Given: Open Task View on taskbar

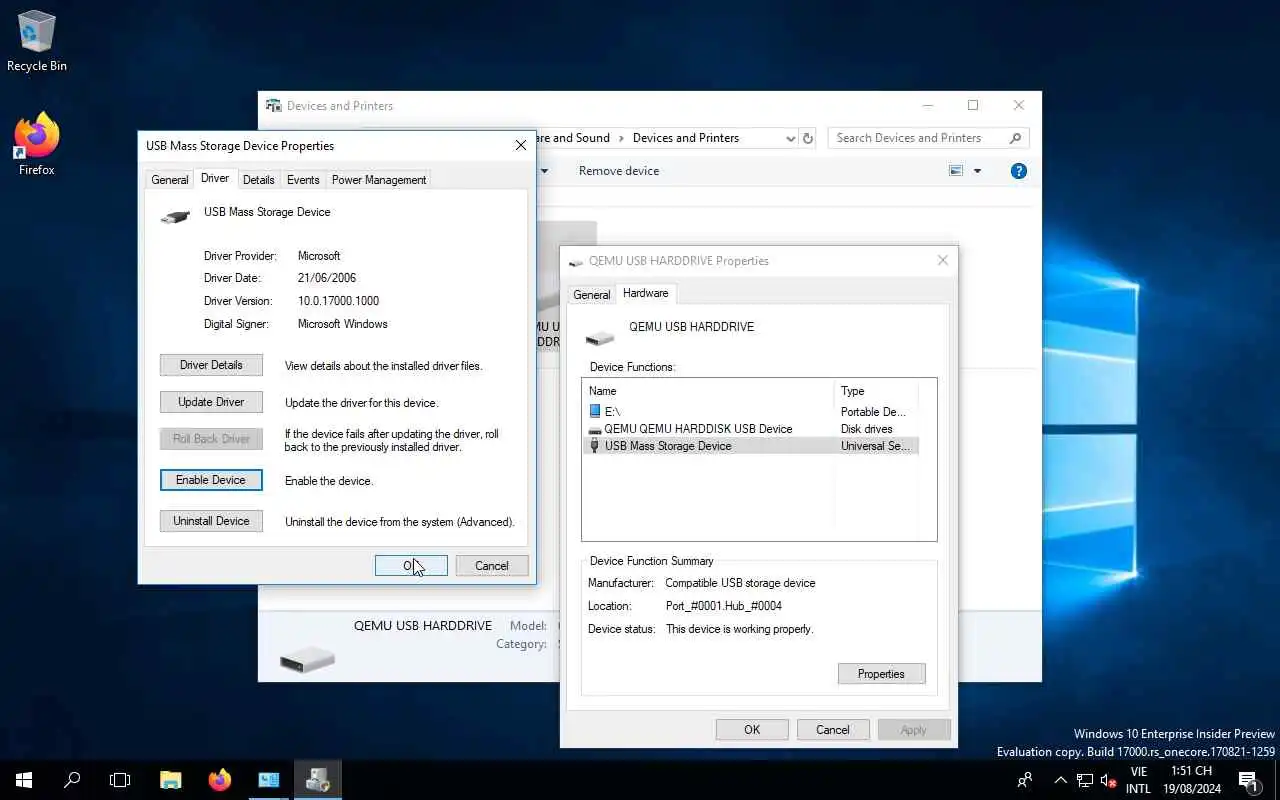Looking at the screenshot, I should pyautogui.click(x=120, y=780).
